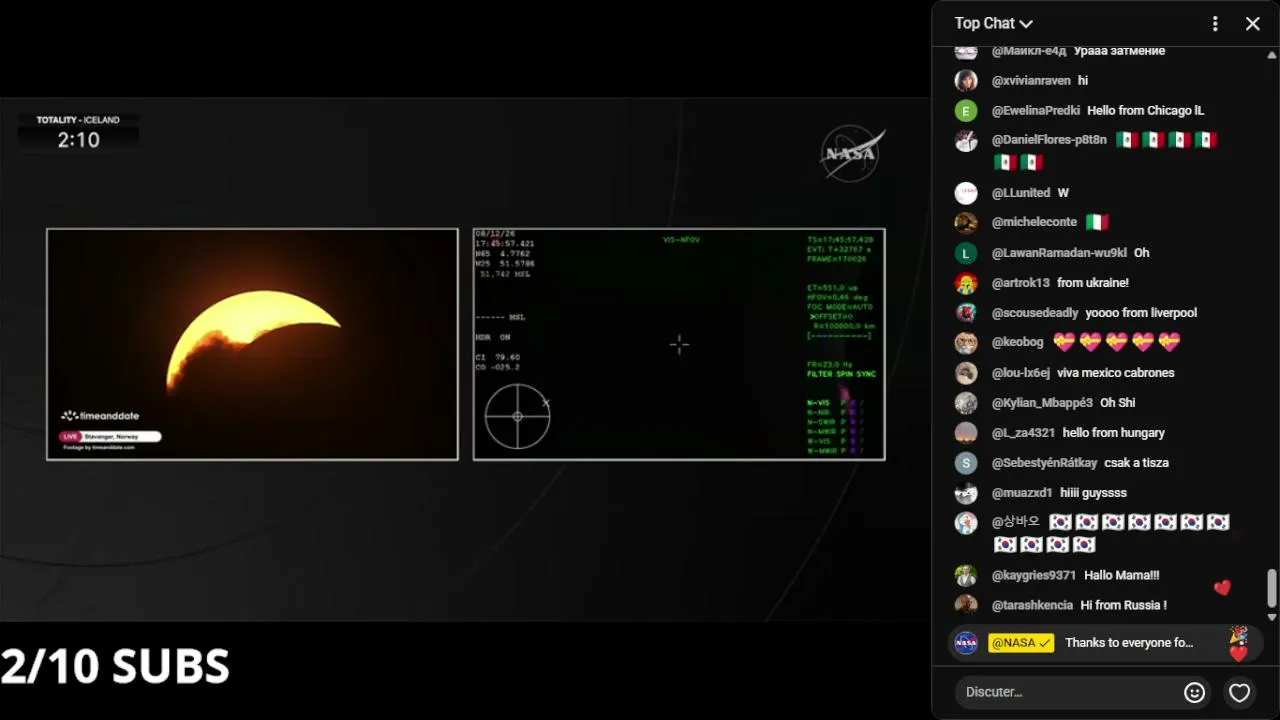Image resolution: width=1280 pixels, height=720 pixels.
Task: Close the live chat panel
Action: coord(1253,23)
